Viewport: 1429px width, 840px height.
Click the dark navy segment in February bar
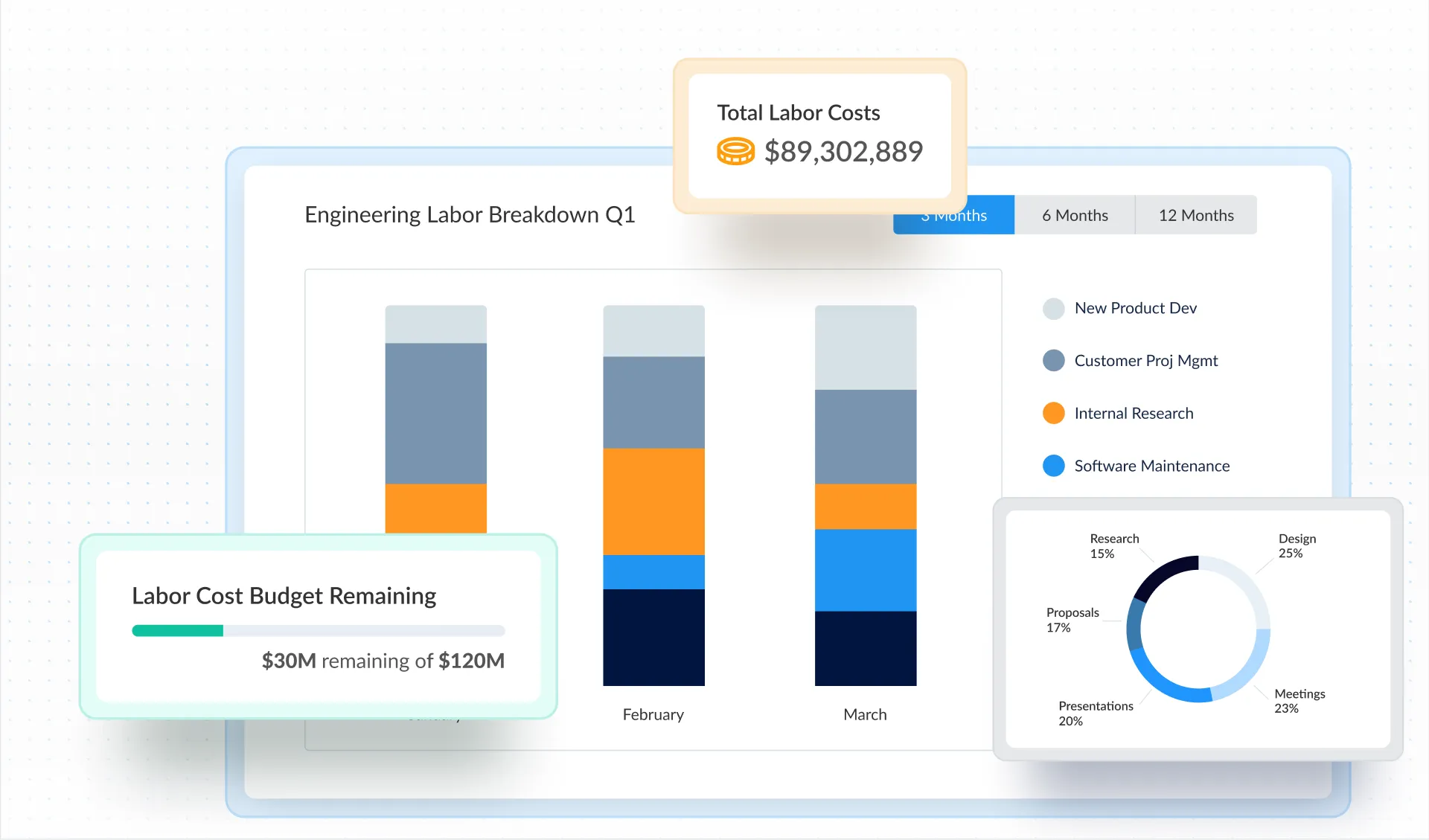click(x=653, y=637)
